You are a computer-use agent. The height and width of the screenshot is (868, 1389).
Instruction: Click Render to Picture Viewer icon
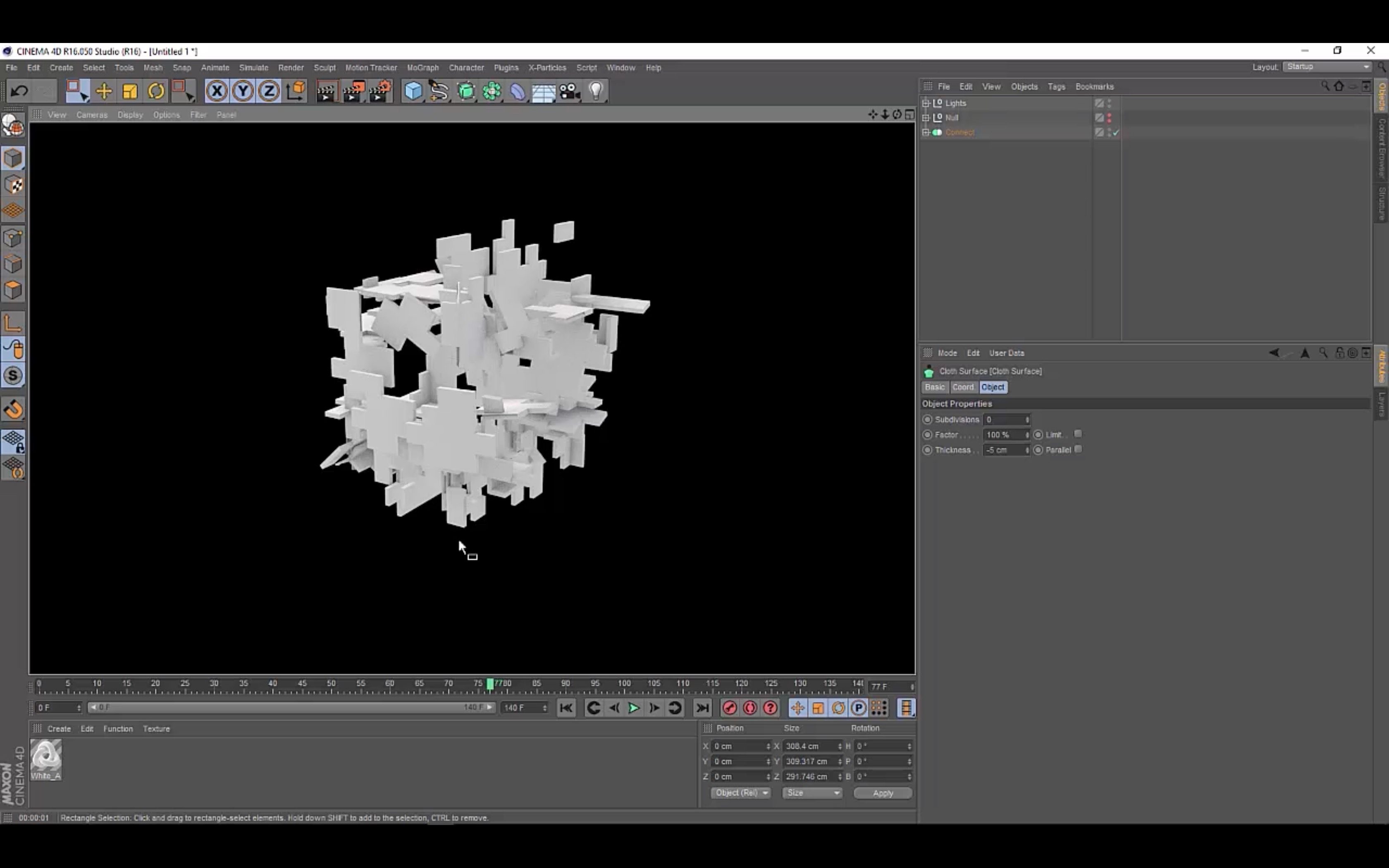(353, 91)
